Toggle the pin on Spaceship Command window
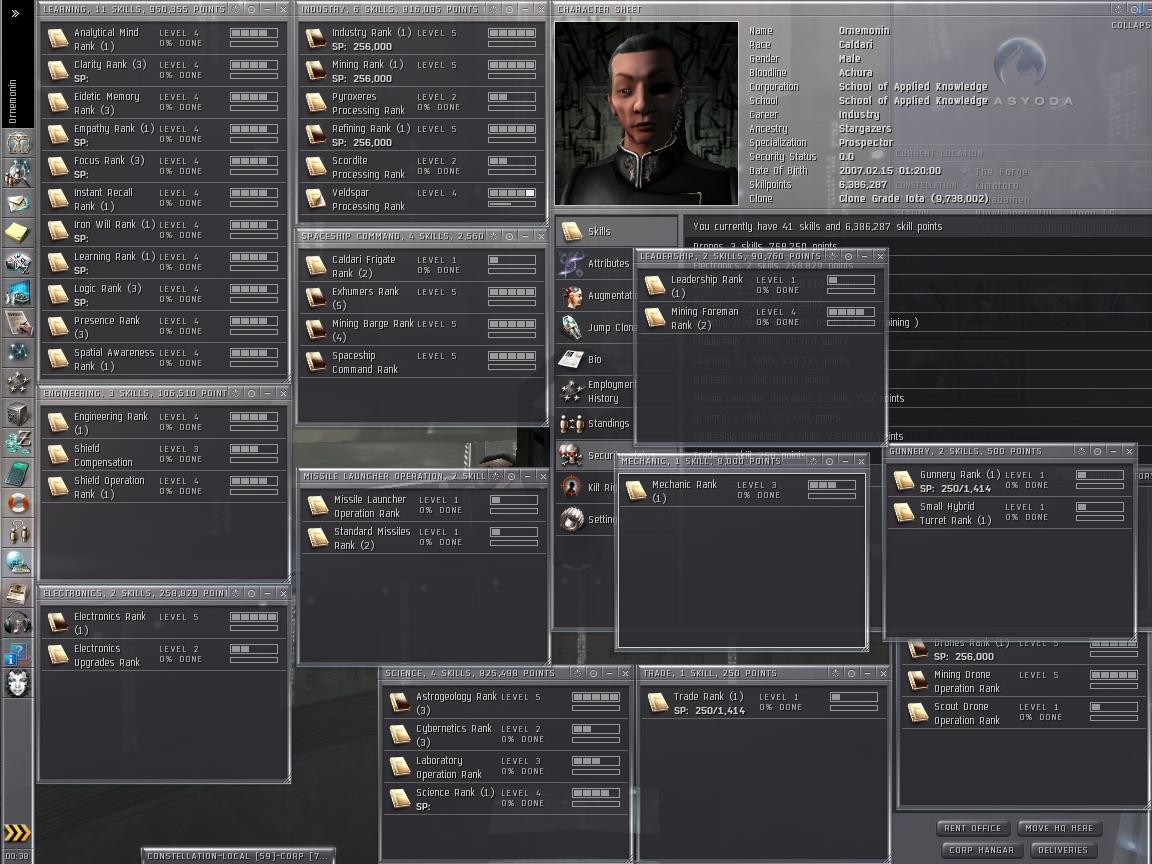Screen dimensions: 1152x864 [509, 236]
